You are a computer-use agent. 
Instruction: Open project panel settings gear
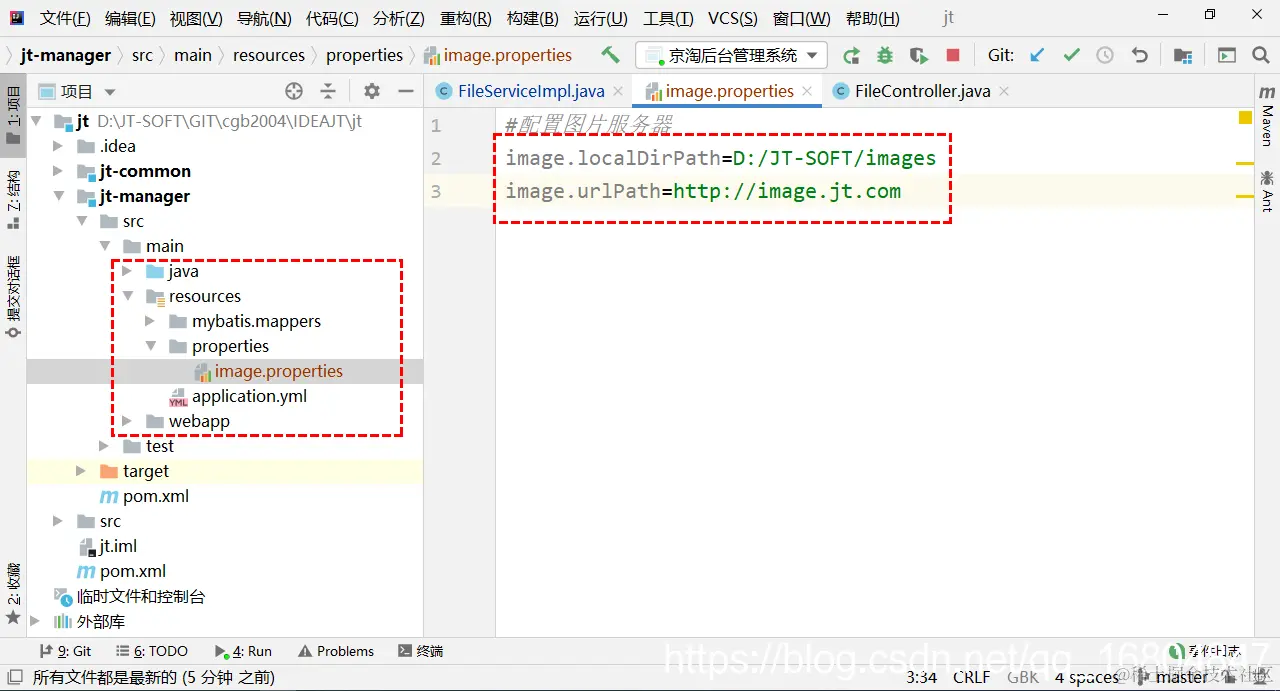tap(372, 91)
